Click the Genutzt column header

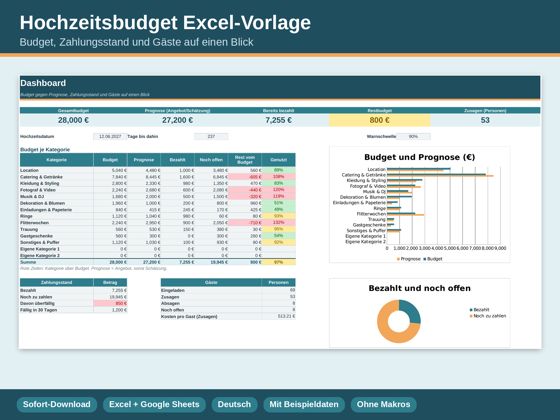279,160
